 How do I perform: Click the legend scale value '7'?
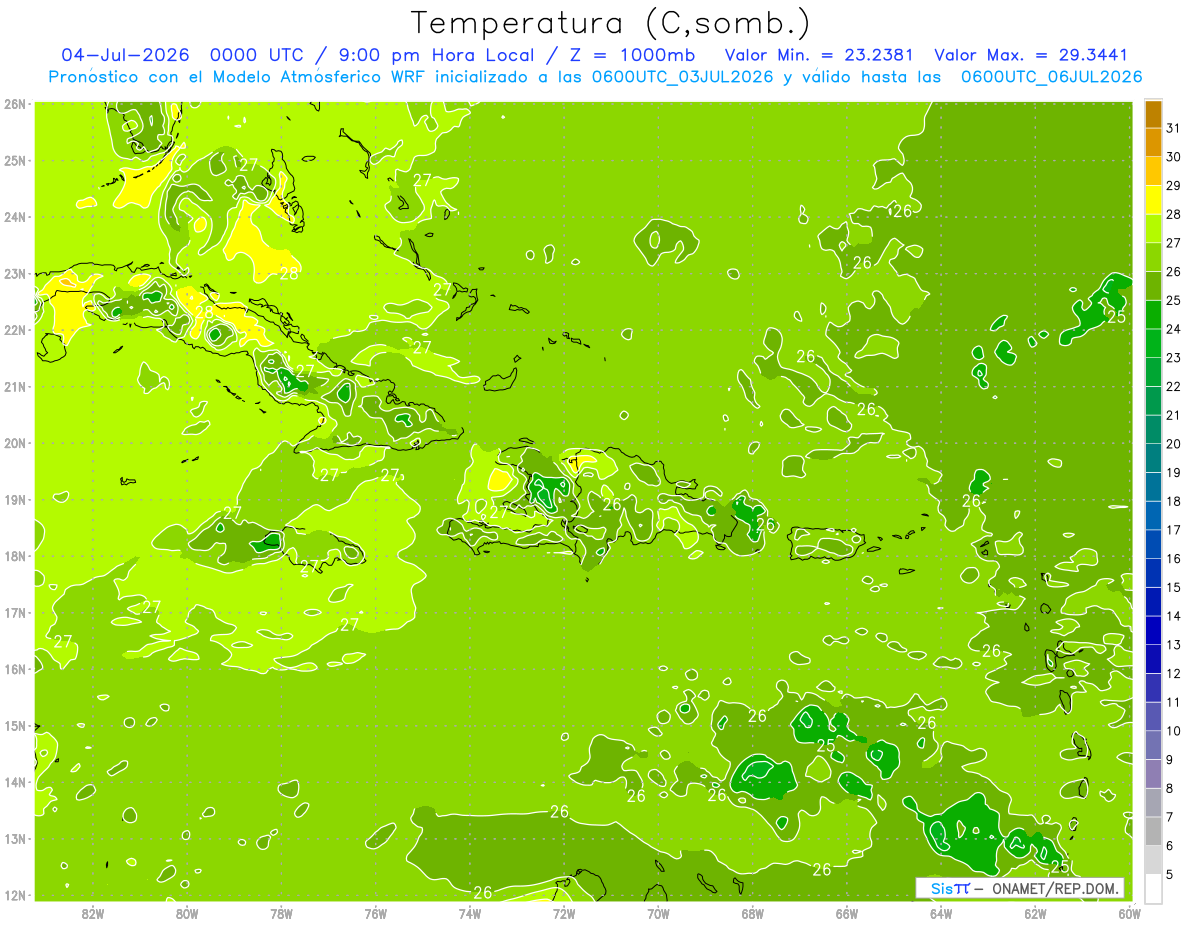[1170, 817]
